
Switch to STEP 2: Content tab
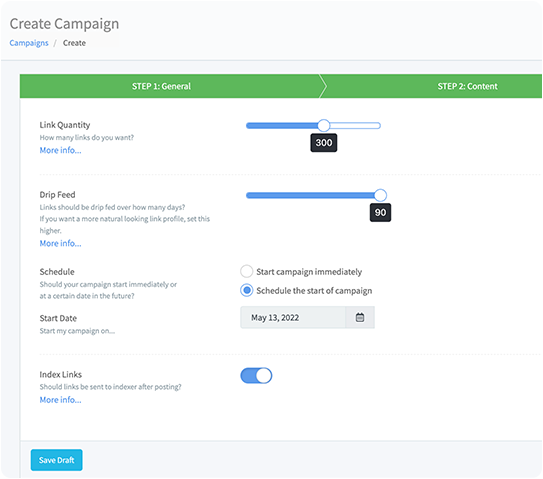click(467, 86)
